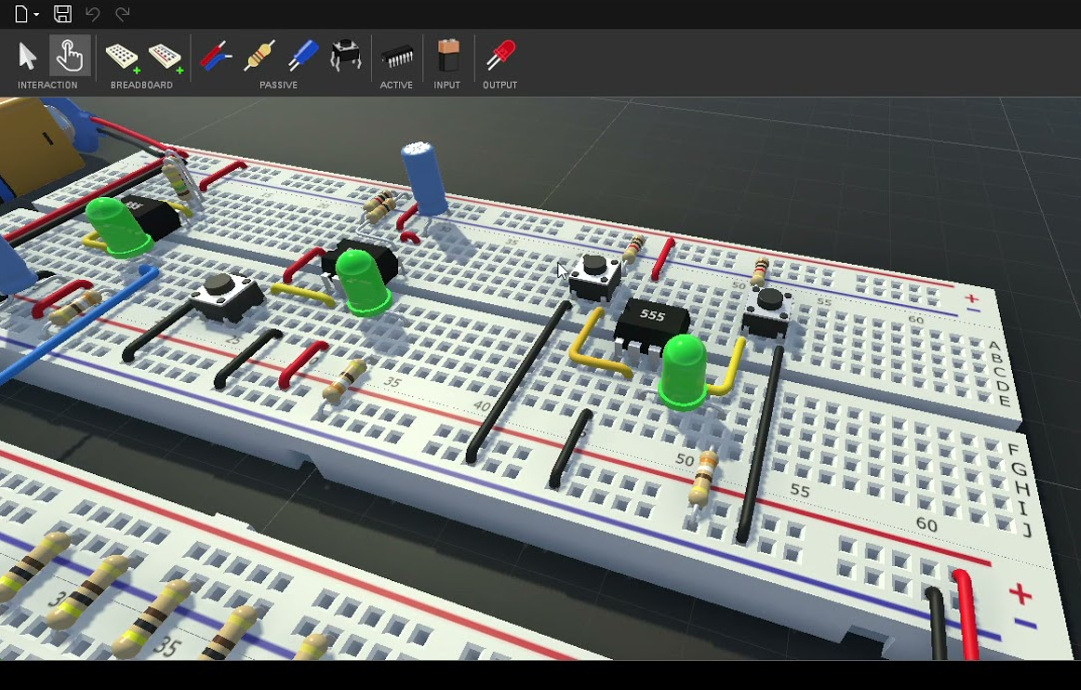Activate the hand interaction tool
Screen dimensions: 1081x690
[69, 56]
